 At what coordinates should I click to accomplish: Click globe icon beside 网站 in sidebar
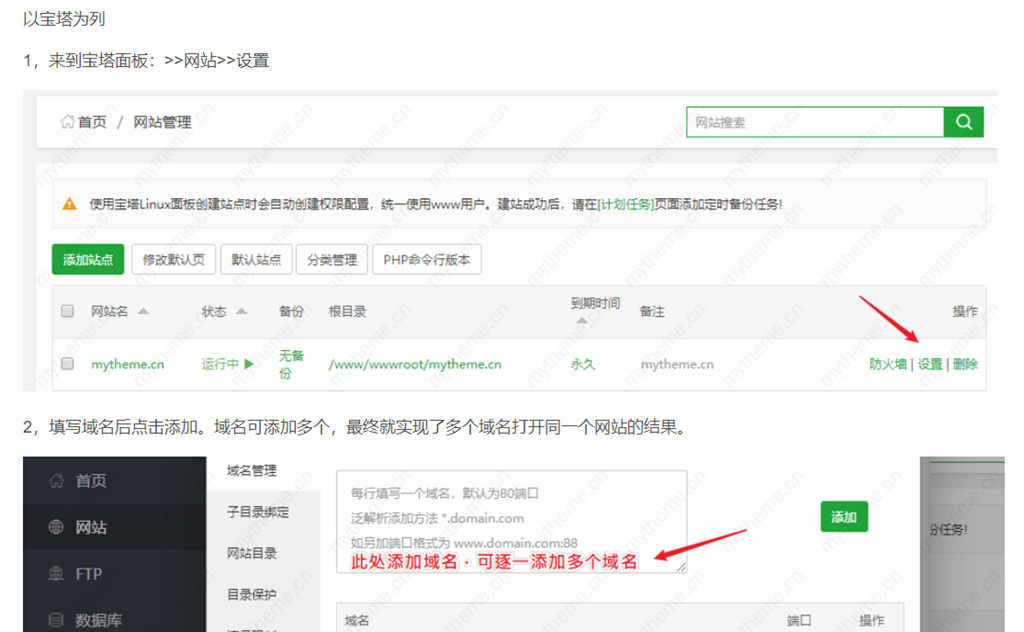(x=56, y=527)
